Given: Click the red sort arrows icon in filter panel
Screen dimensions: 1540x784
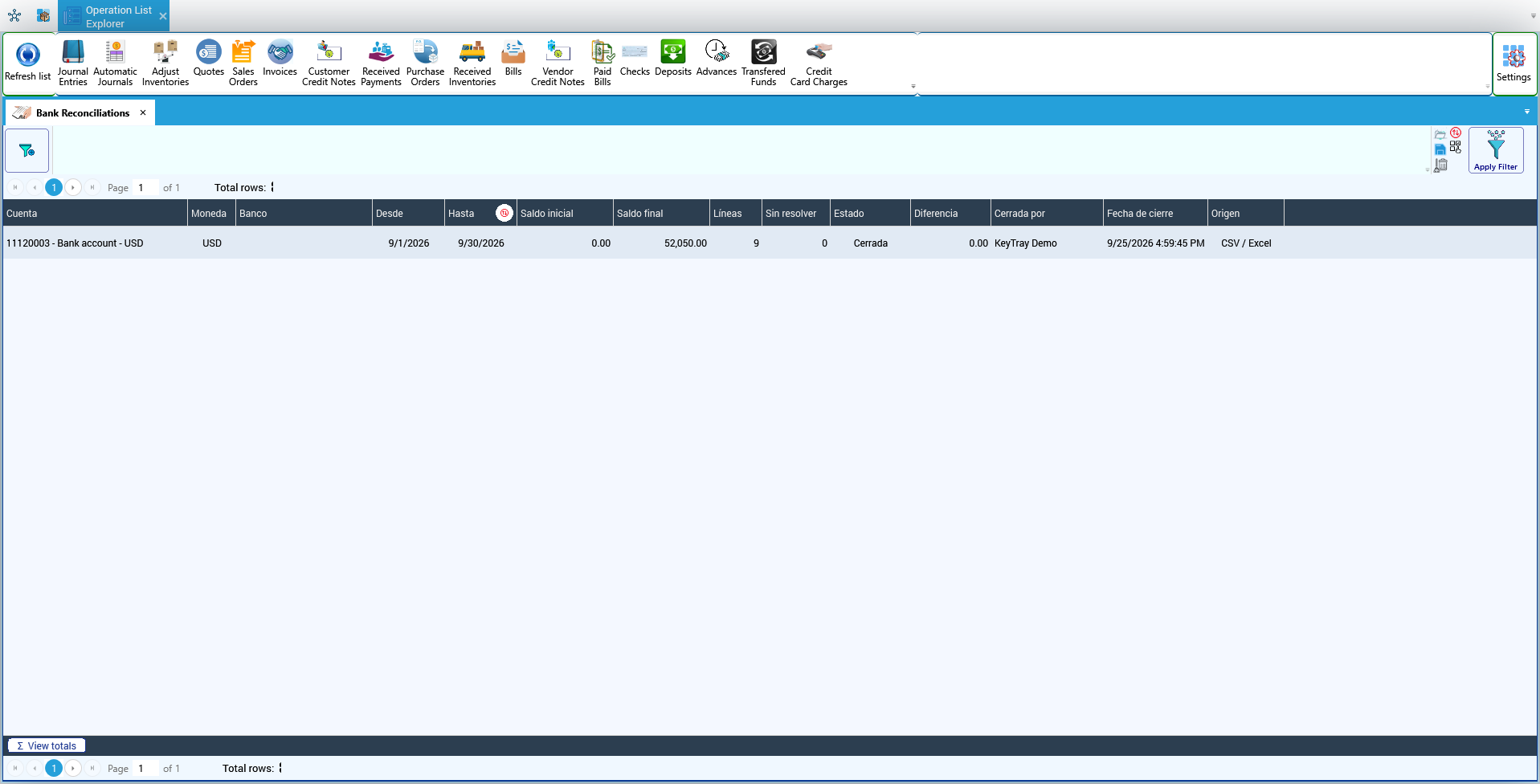Looking at the screenshot, I should (1456, 133).
